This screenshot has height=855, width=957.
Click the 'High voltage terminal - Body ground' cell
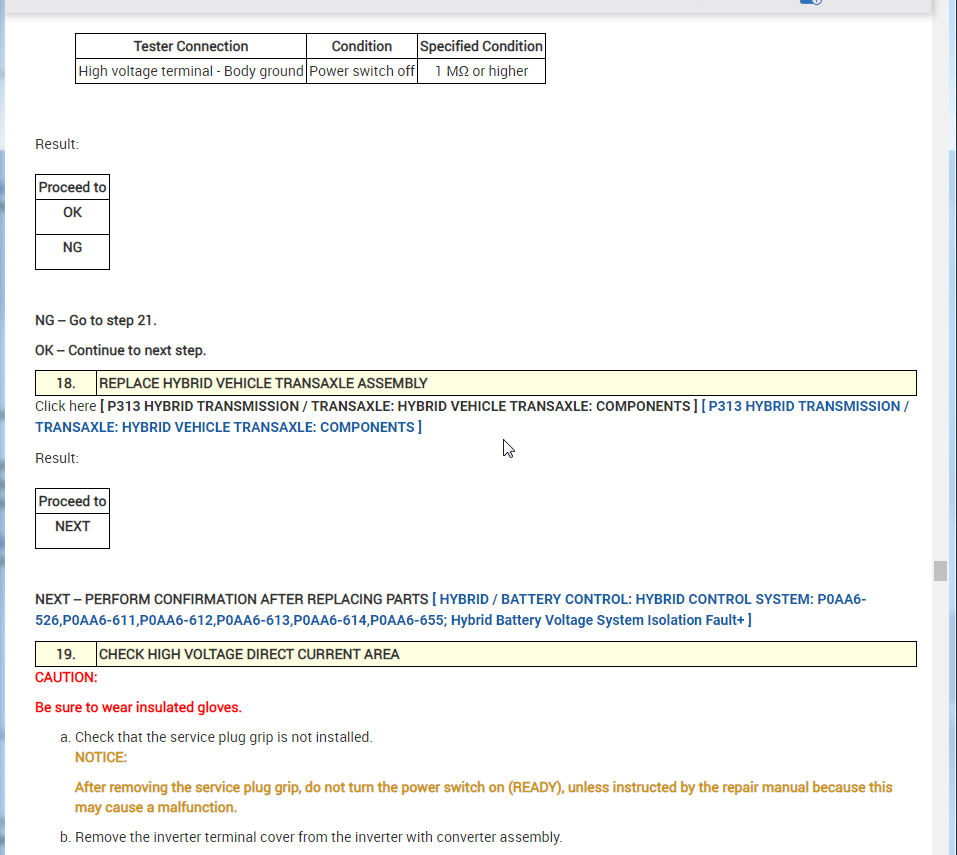tap(190, 71)
